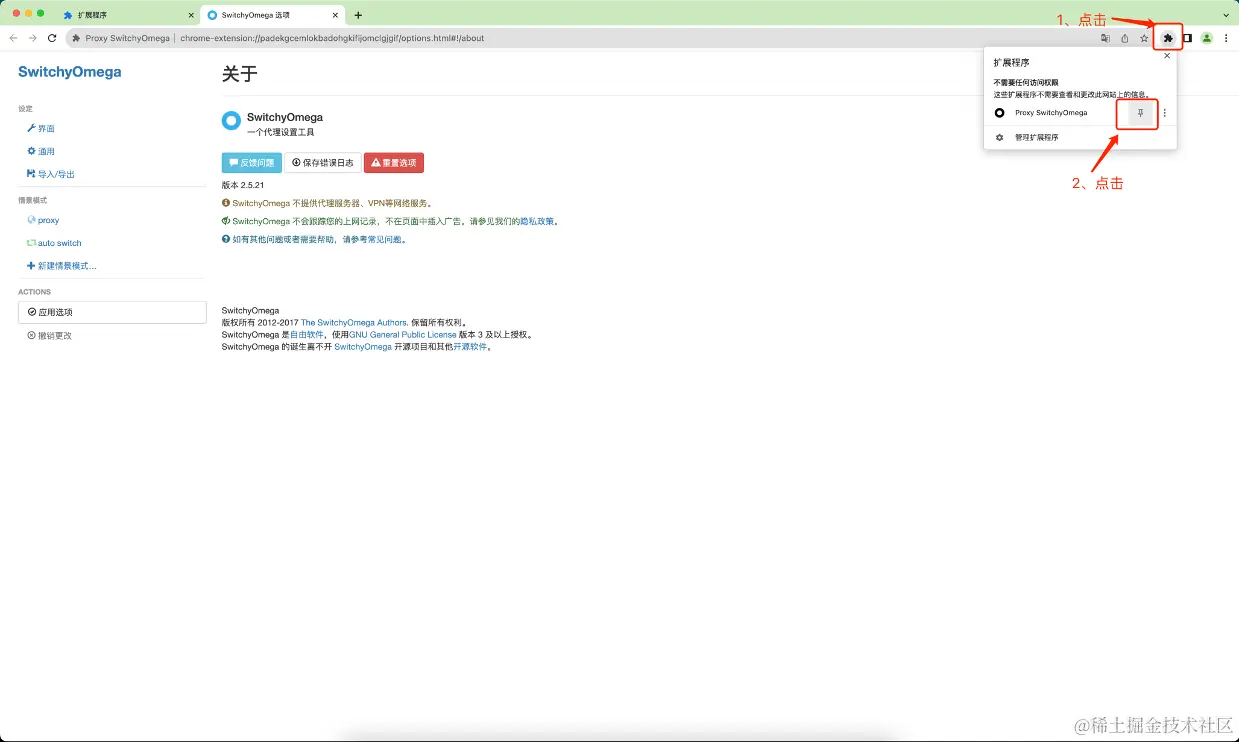Viewport: 1240px width, 742px height.
Task: Click the translate page icon
Action: coord(1105,38)
